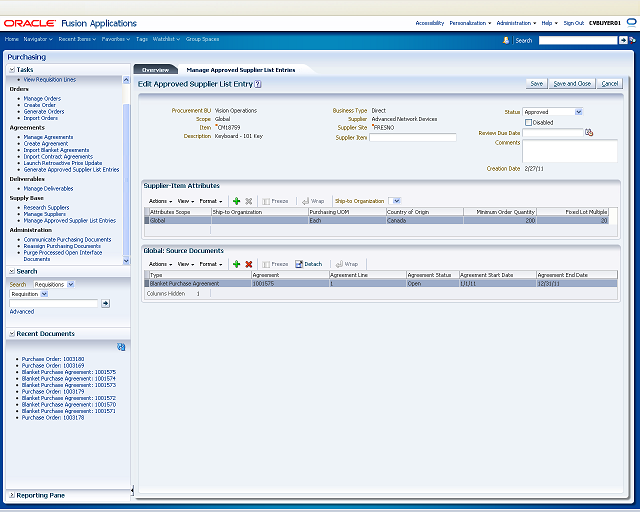Screen dimensions: 640x512
Task: Select Manage Approved Supplier List Entries tab
Action: (x=241, y=70)
